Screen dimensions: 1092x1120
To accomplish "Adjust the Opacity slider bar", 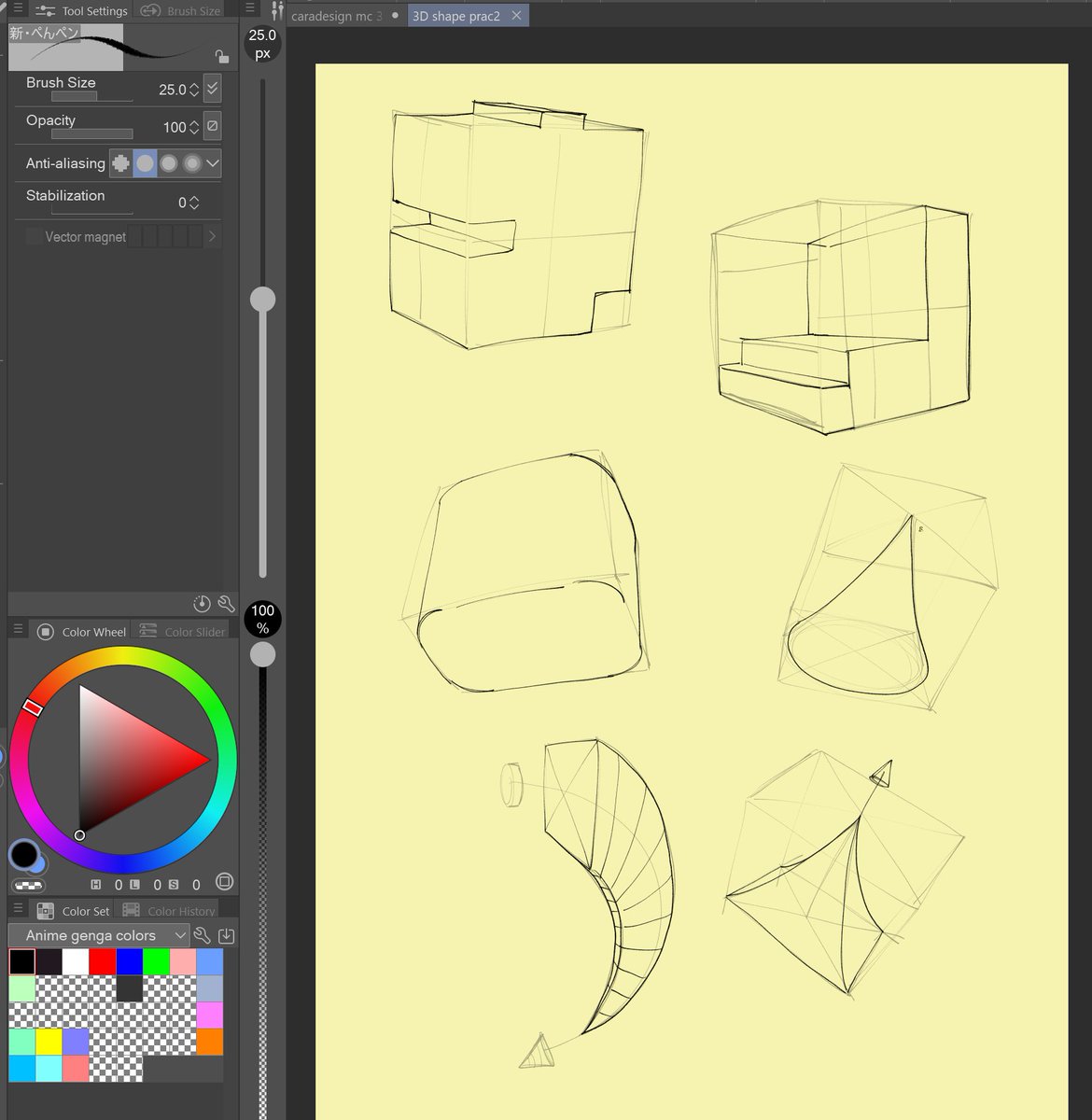I will 91,133.
